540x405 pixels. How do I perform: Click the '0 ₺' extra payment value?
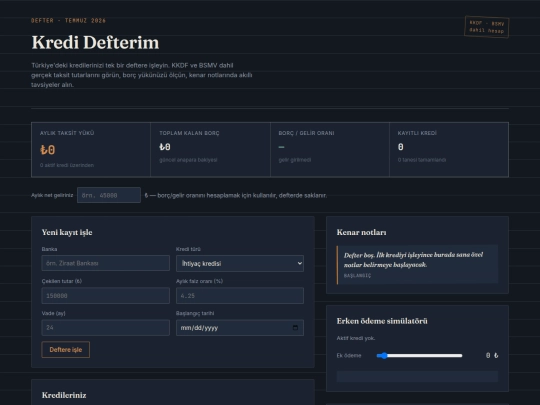pos(492,355)
